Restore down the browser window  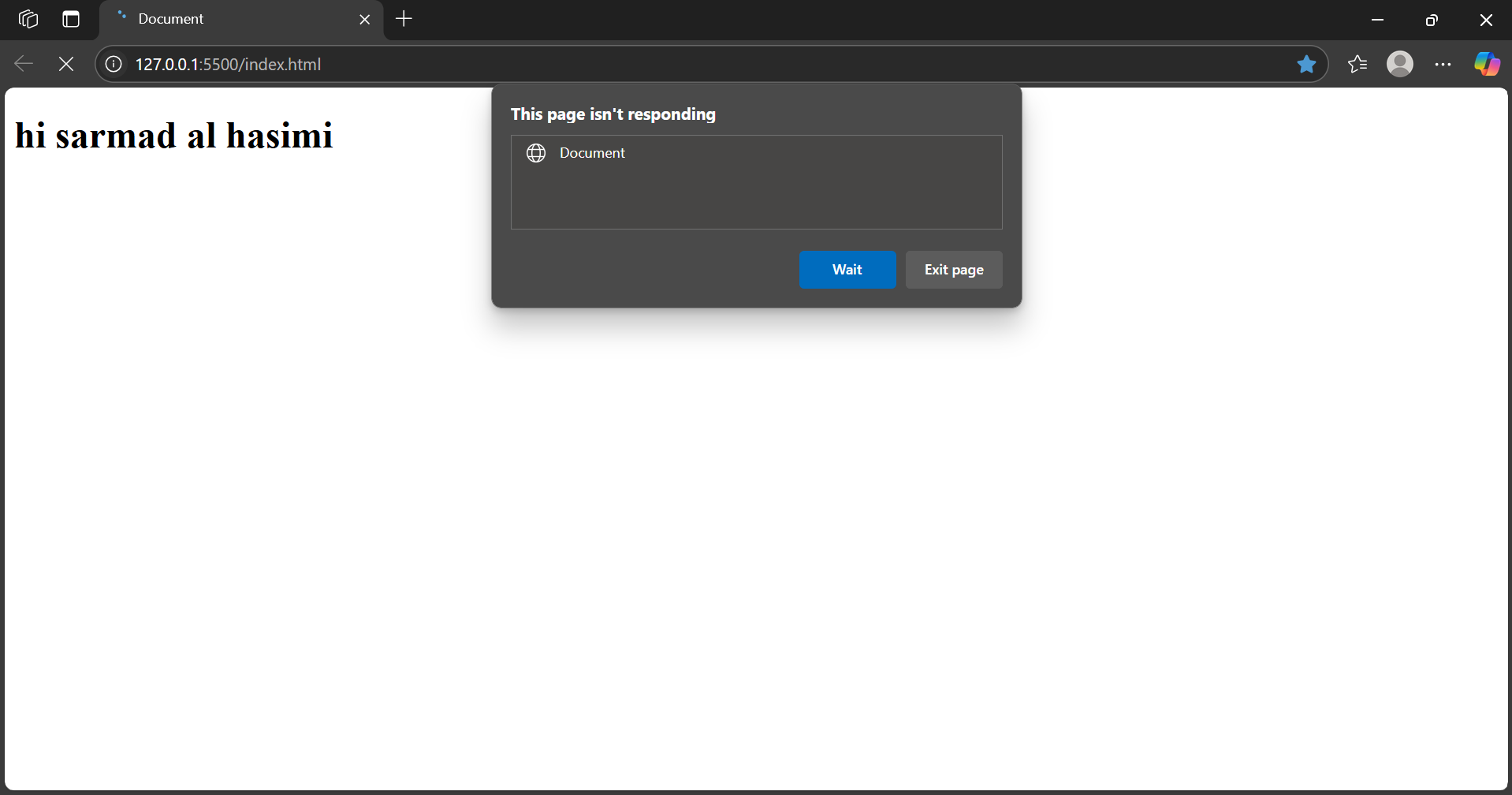(x=1432, y=20)
